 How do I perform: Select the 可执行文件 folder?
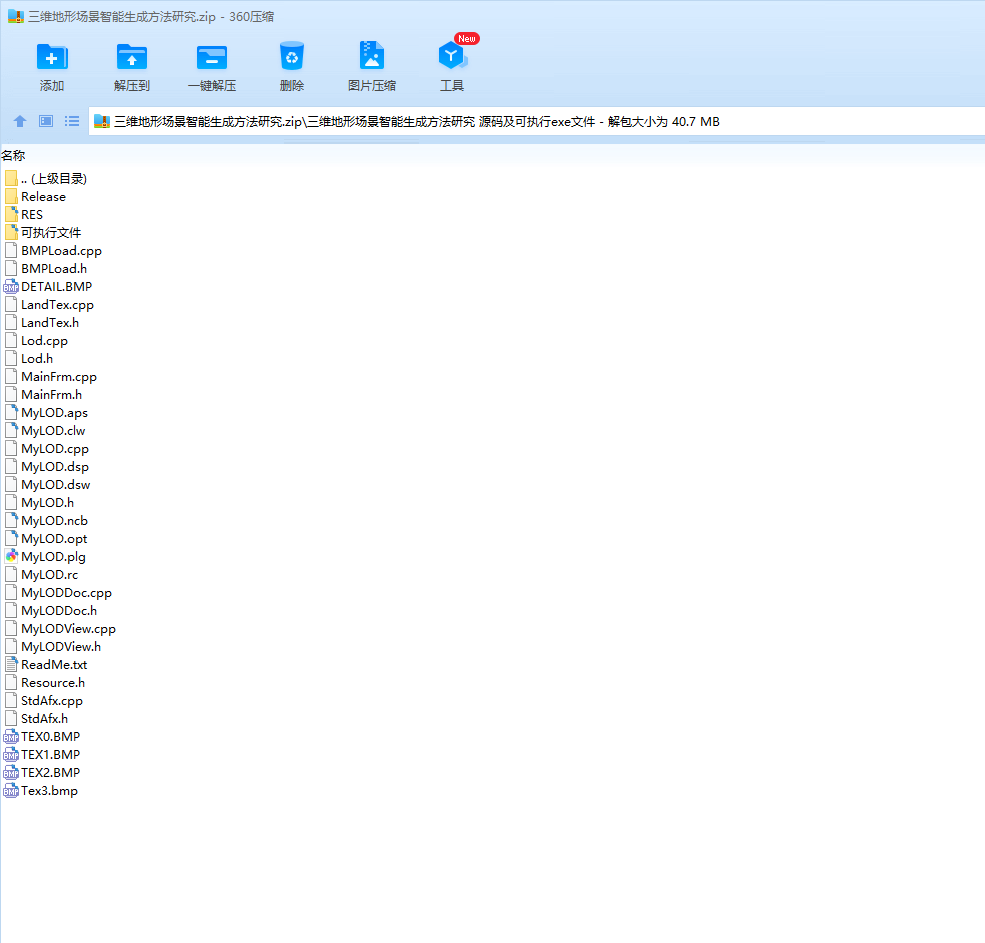pyautogui.click(x=43, y=232)
